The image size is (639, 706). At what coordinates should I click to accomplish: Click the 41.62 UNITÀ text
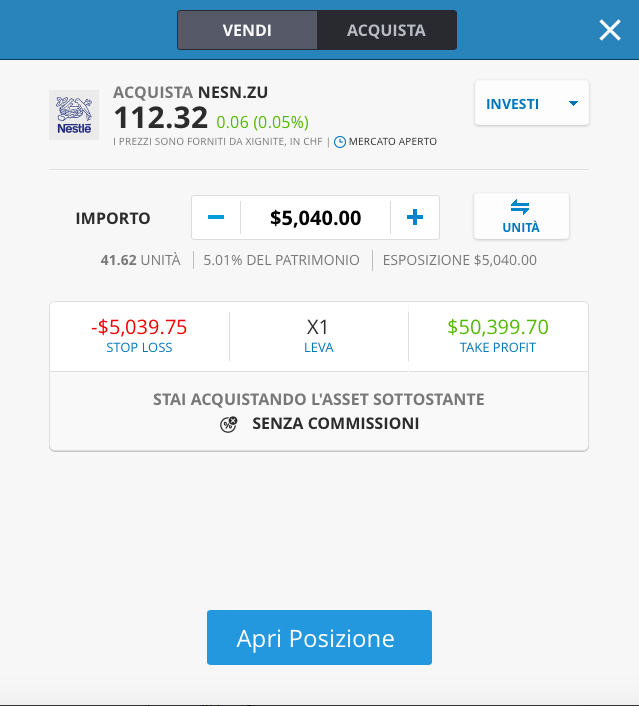click(140, 260)
